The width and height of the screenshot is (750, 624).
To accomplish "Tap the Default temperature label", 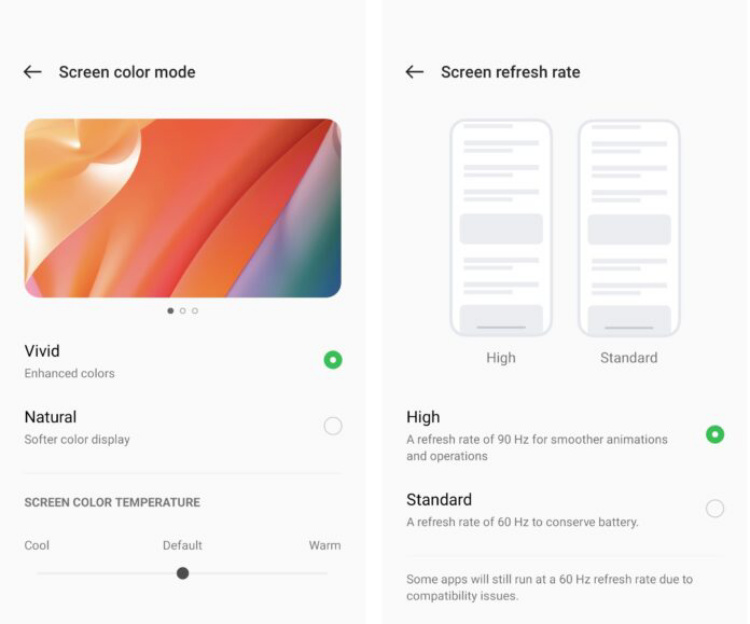I will [182, 546].
